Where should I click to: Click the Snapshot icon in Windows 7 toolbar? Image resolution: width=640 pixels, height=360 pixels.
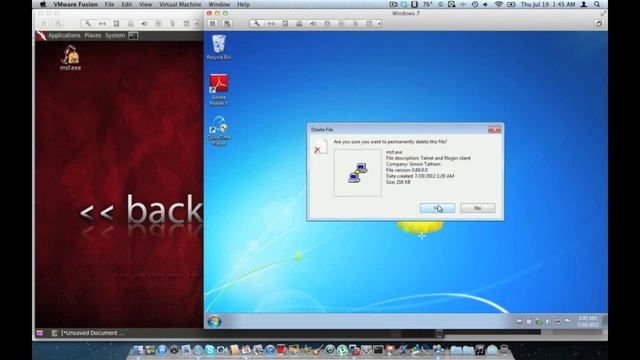point(227,24)
